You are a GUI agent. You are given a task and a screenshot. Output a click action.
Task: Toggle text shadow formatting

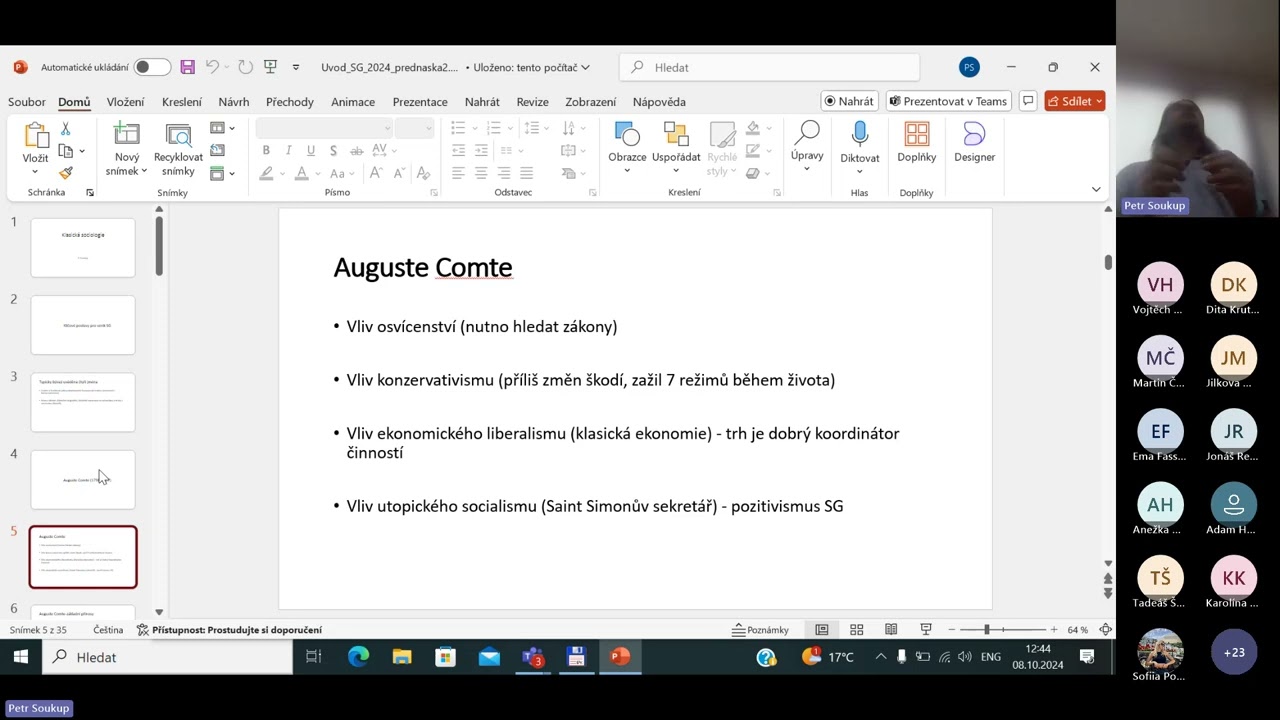click(333, 150)
